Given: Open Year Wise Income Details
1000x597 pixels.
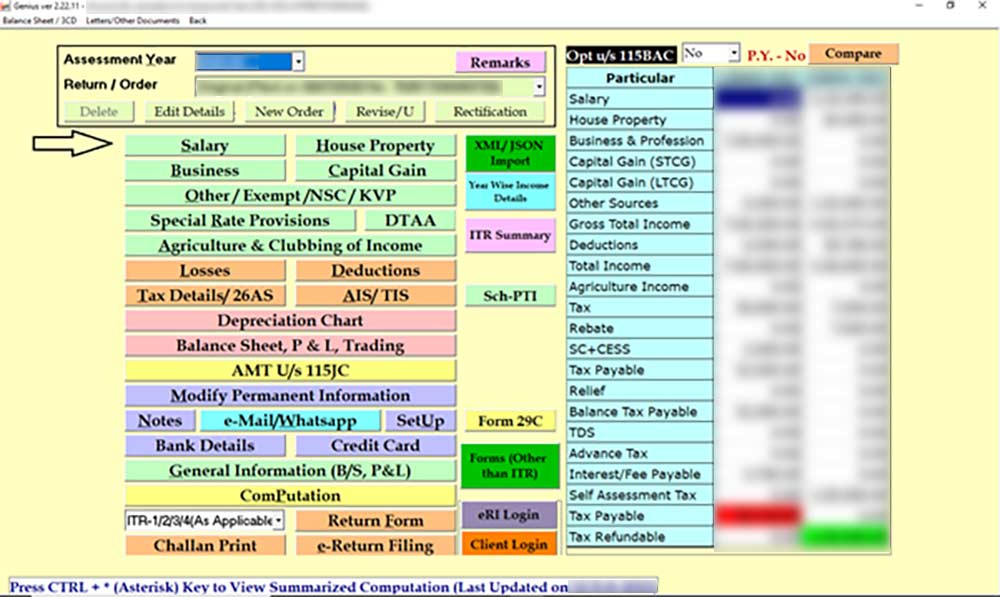Looking at the screenshot, I should (x=509, y=191).
